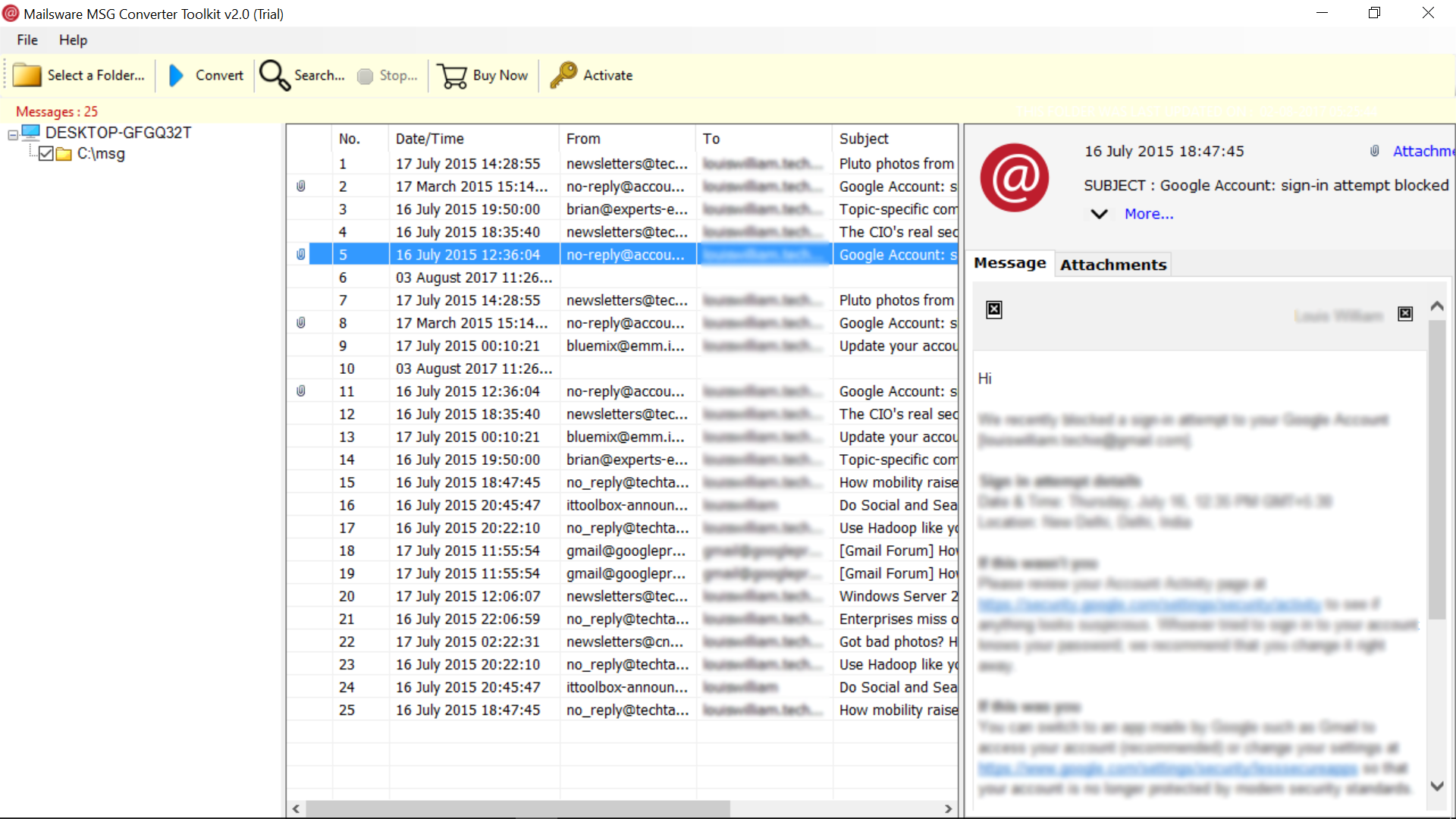This screenshot has height=819, width=1456.
Task: Click the small broken image beside sender name
Action: [1405, 314]
